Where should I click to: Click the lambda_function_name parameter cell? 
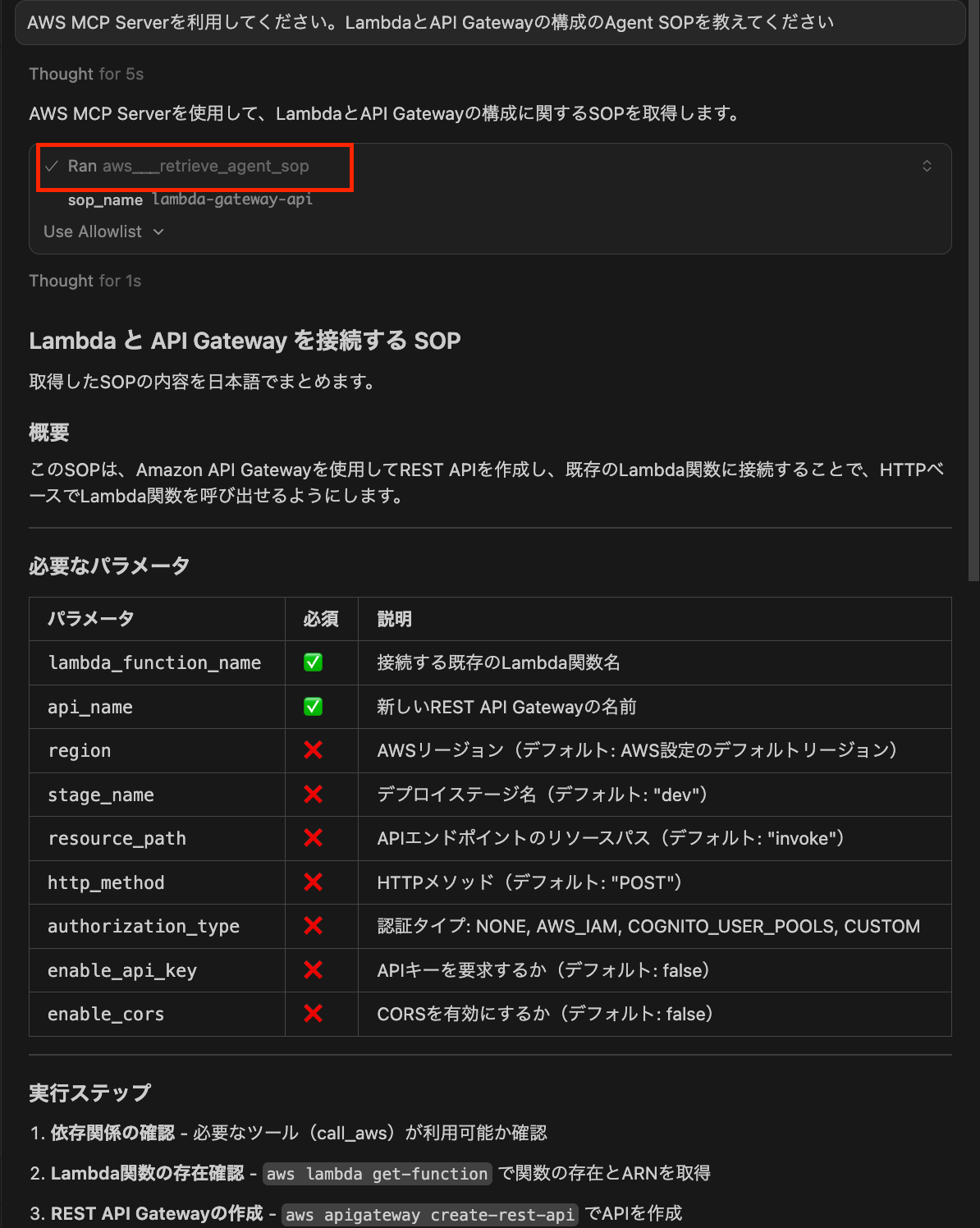[x=154, y=662]
